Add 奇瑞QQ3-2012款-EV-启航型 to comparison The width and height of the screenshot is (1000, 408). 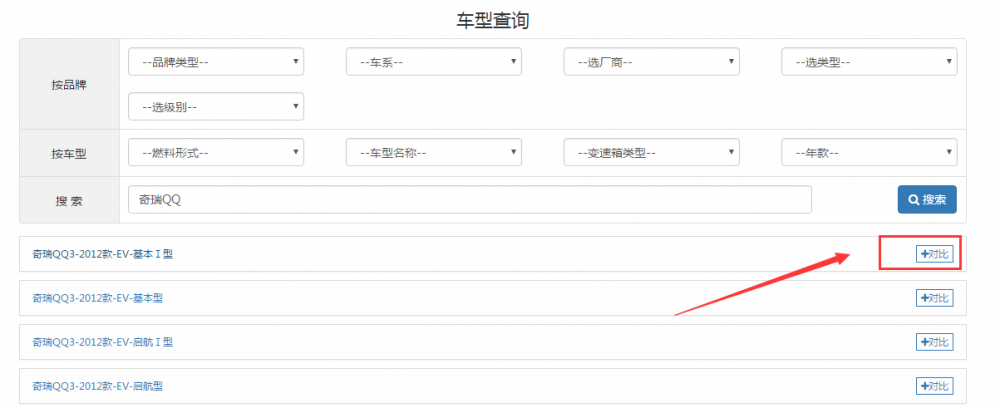(x=935, y=386)
